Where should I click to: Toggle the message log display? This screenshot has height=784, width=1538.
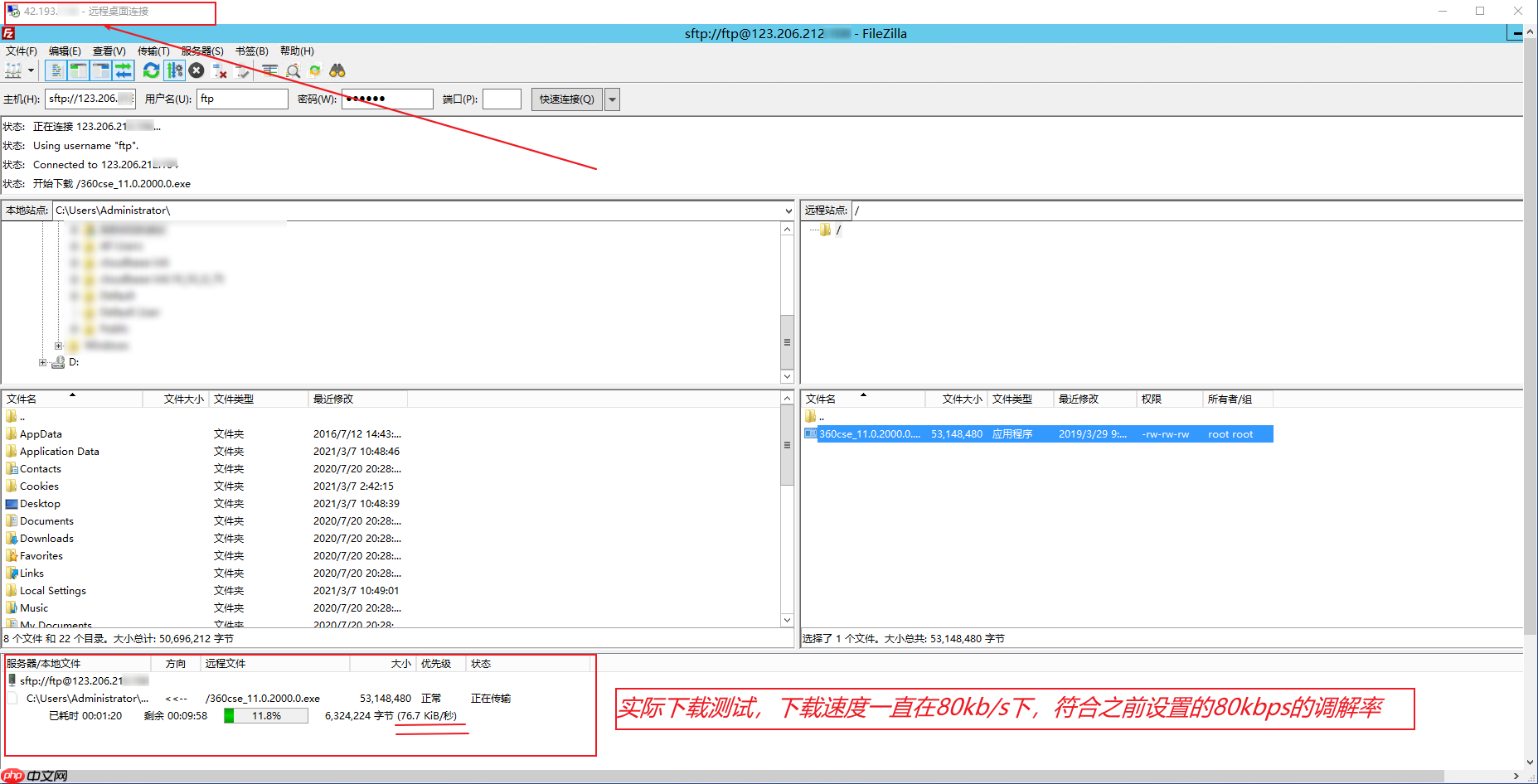pos(56,70)
